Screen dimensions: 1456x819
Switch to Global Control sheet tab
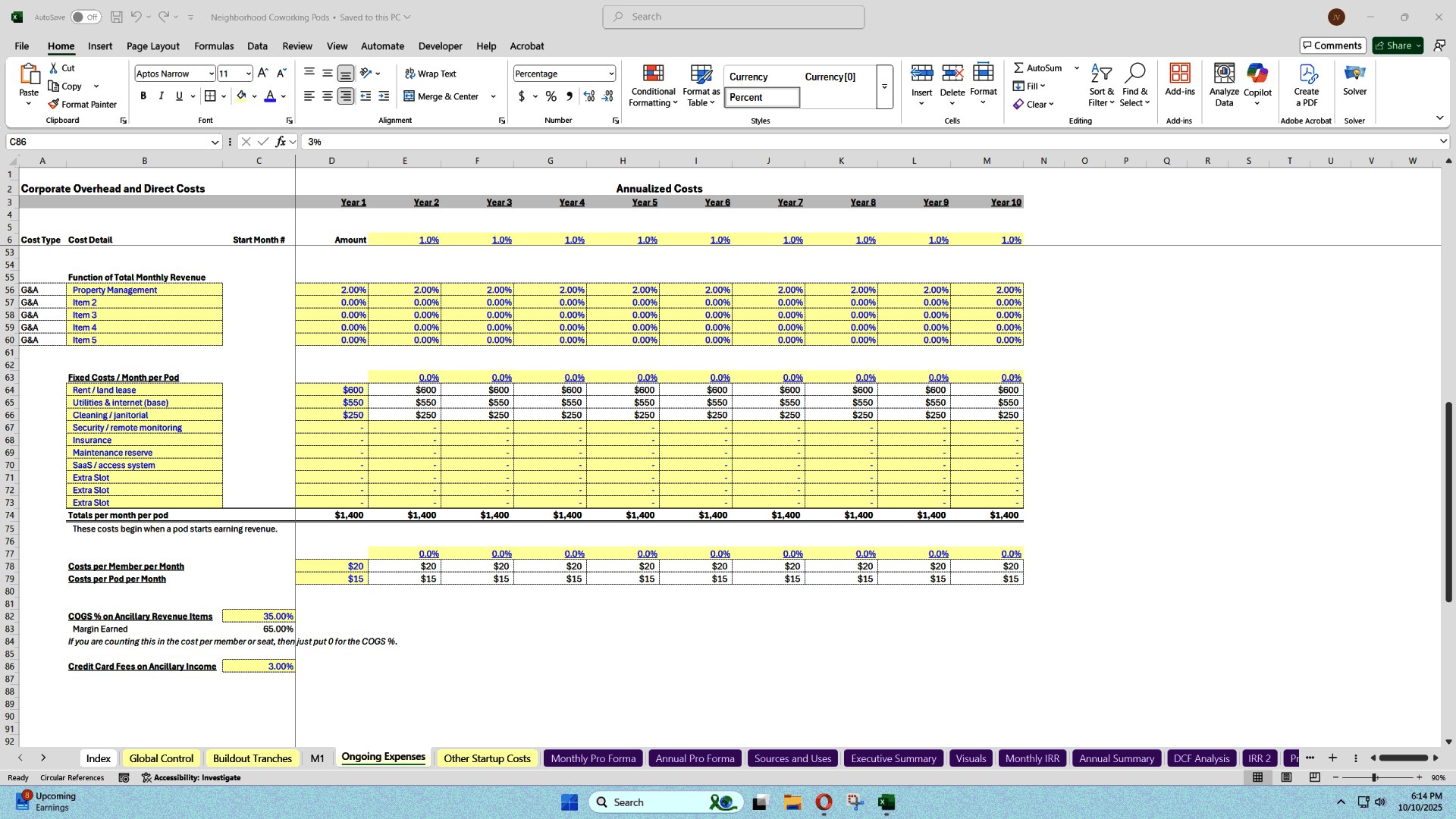point(161,758)
